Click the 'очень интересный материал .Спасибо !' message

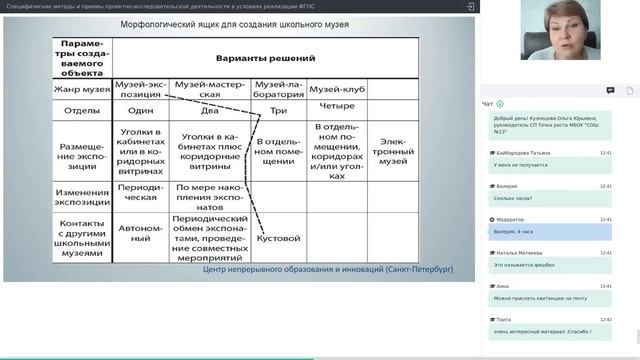pyautogui.click(x=550, y=332)
